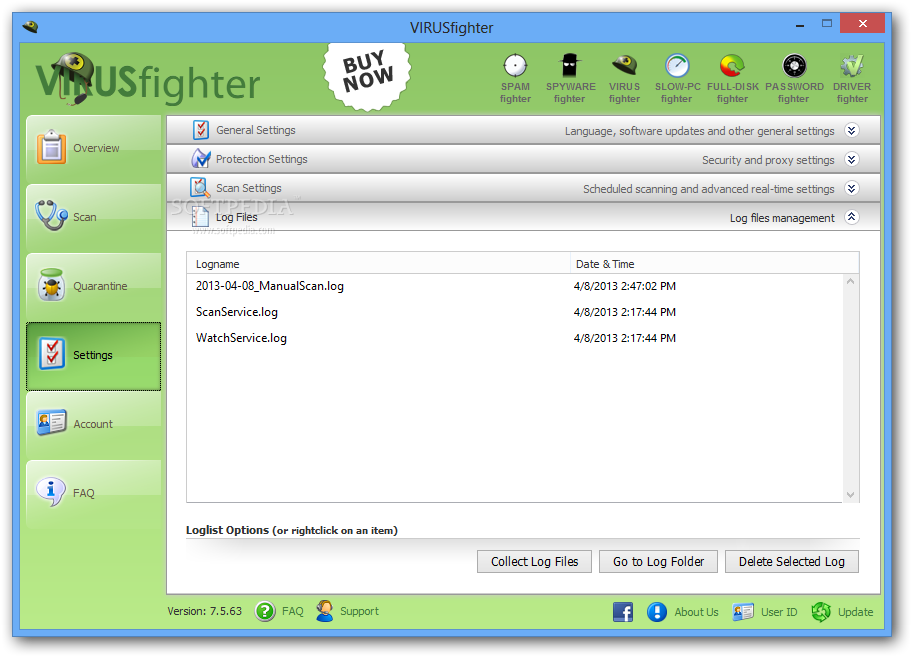Click WatchService.log date 2:17:44 PM cell

pos(625,338)
